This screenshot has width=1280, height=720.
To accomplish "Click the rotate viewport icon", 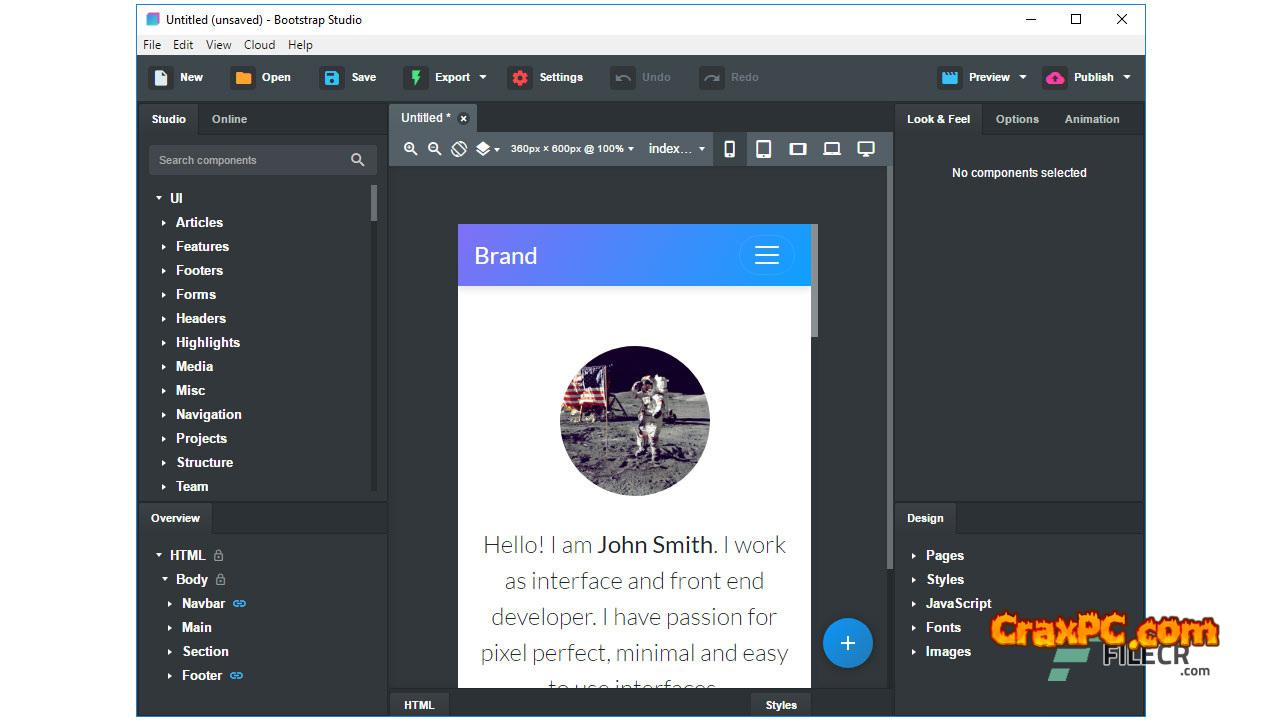I will (459, 149).
